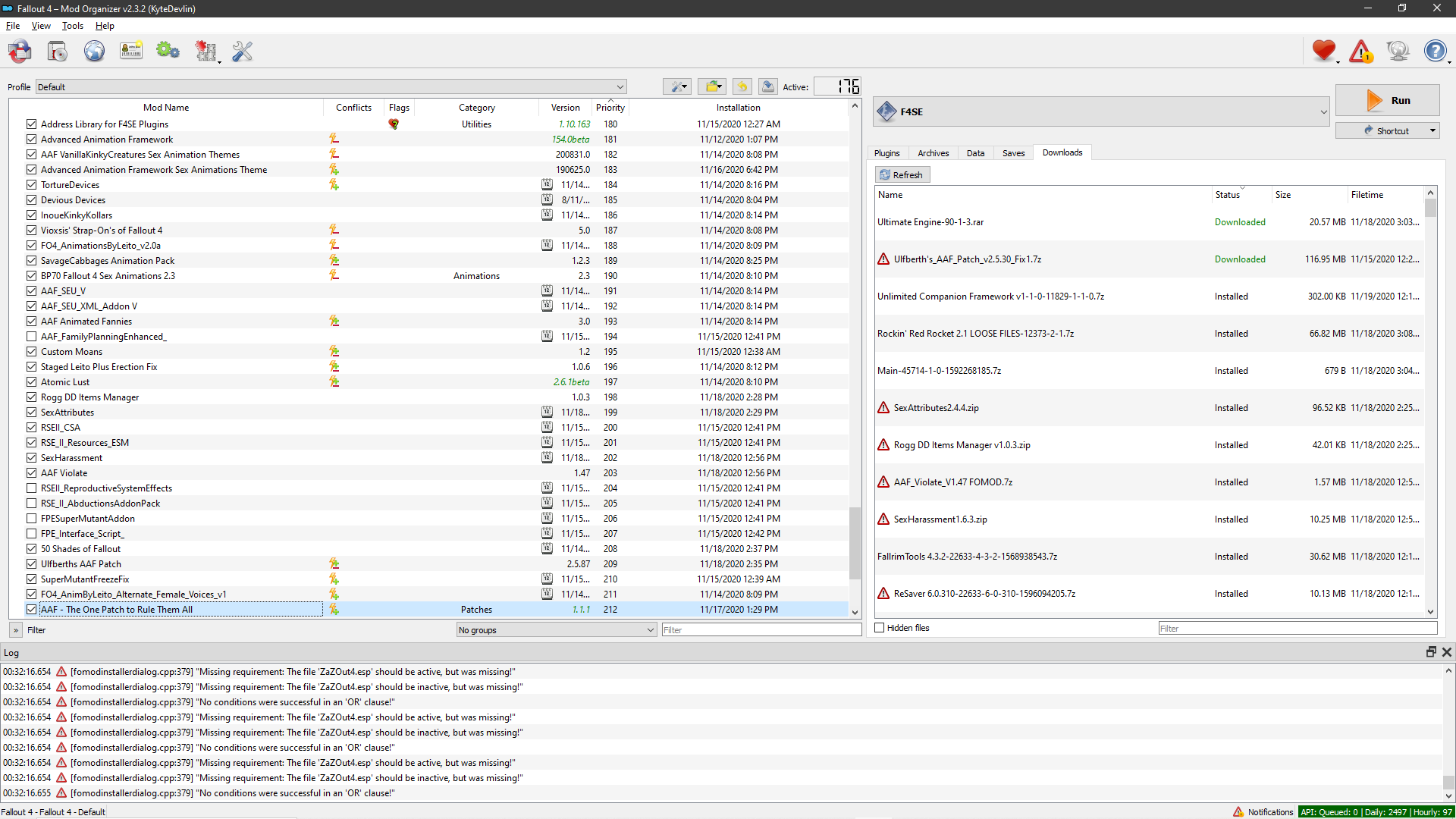Click the heart flag on Address Library row
The image size is (1456, 819).
tap(394, 124)
